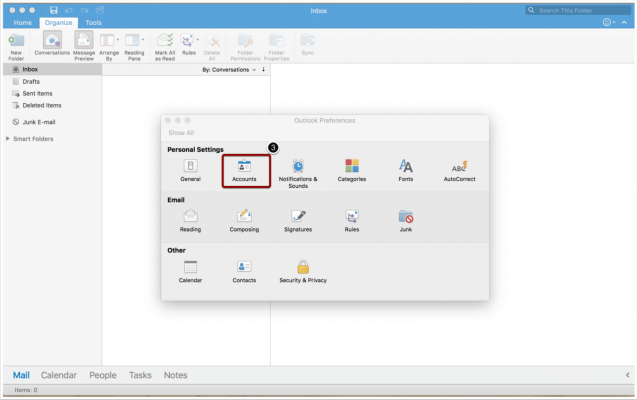Switch to People view
Viewport: 637px width, 400px height.
tap(103, 375)
